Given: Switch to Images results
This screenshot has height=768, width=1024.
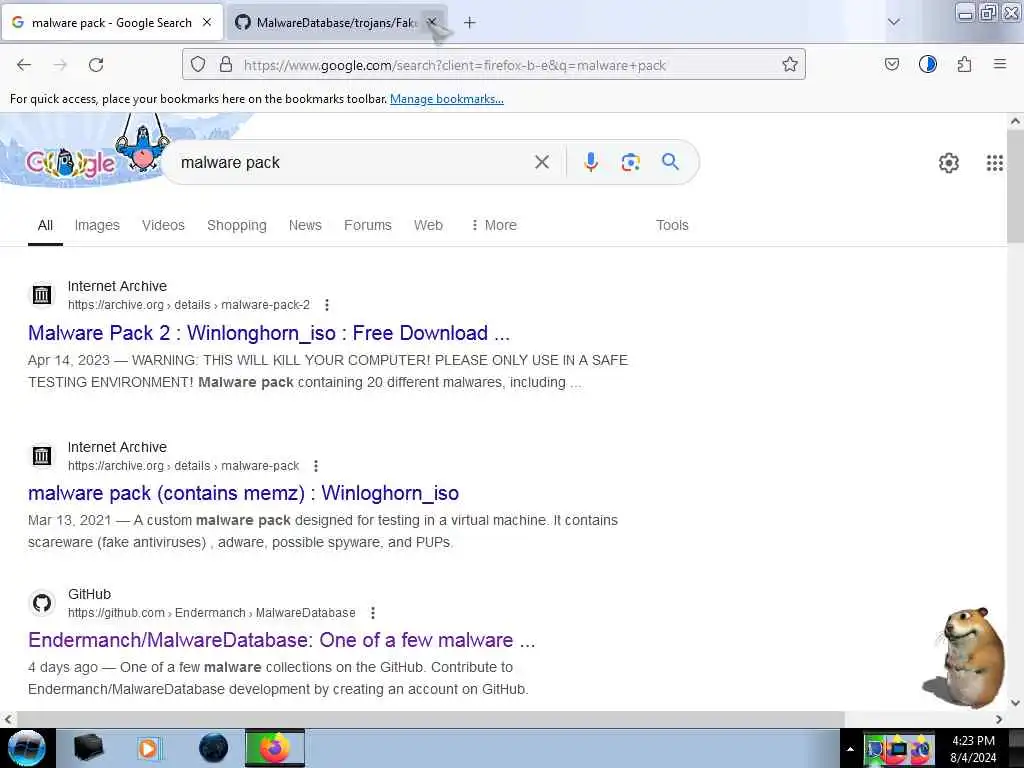Looking at the screenshot, I should [x=97, y=225].
